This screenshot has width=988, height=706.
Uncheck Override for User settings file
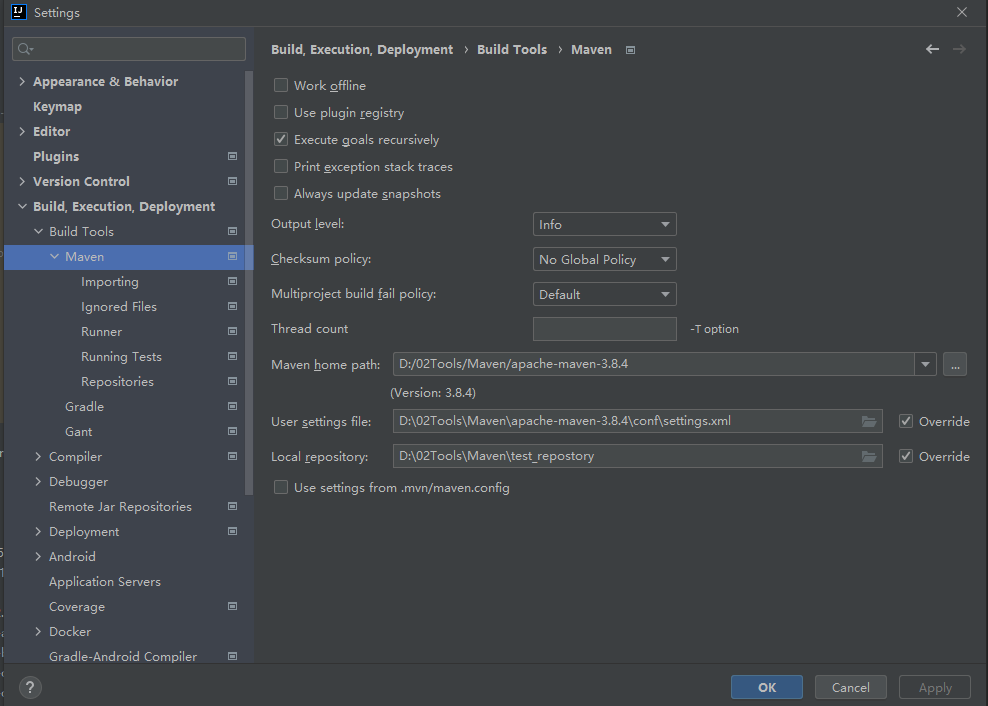click(x=906, y=421)
